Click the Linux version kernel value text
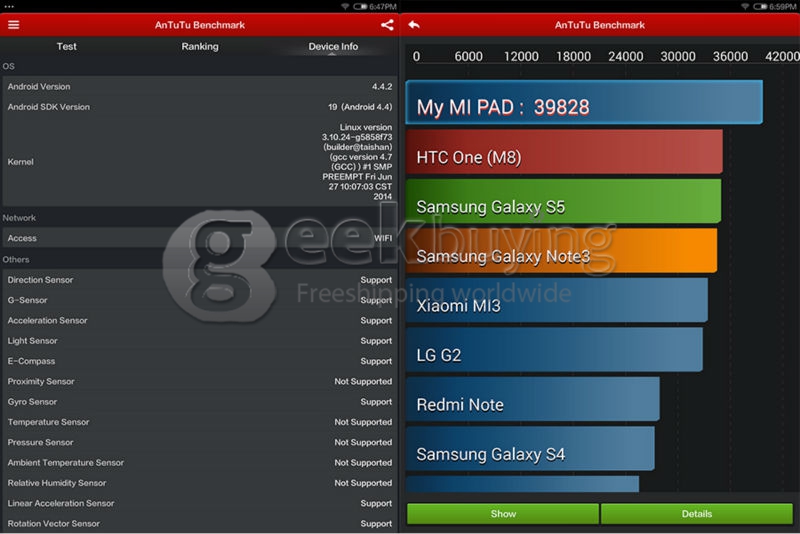This screenshot has width=800, height=534. 357,162
